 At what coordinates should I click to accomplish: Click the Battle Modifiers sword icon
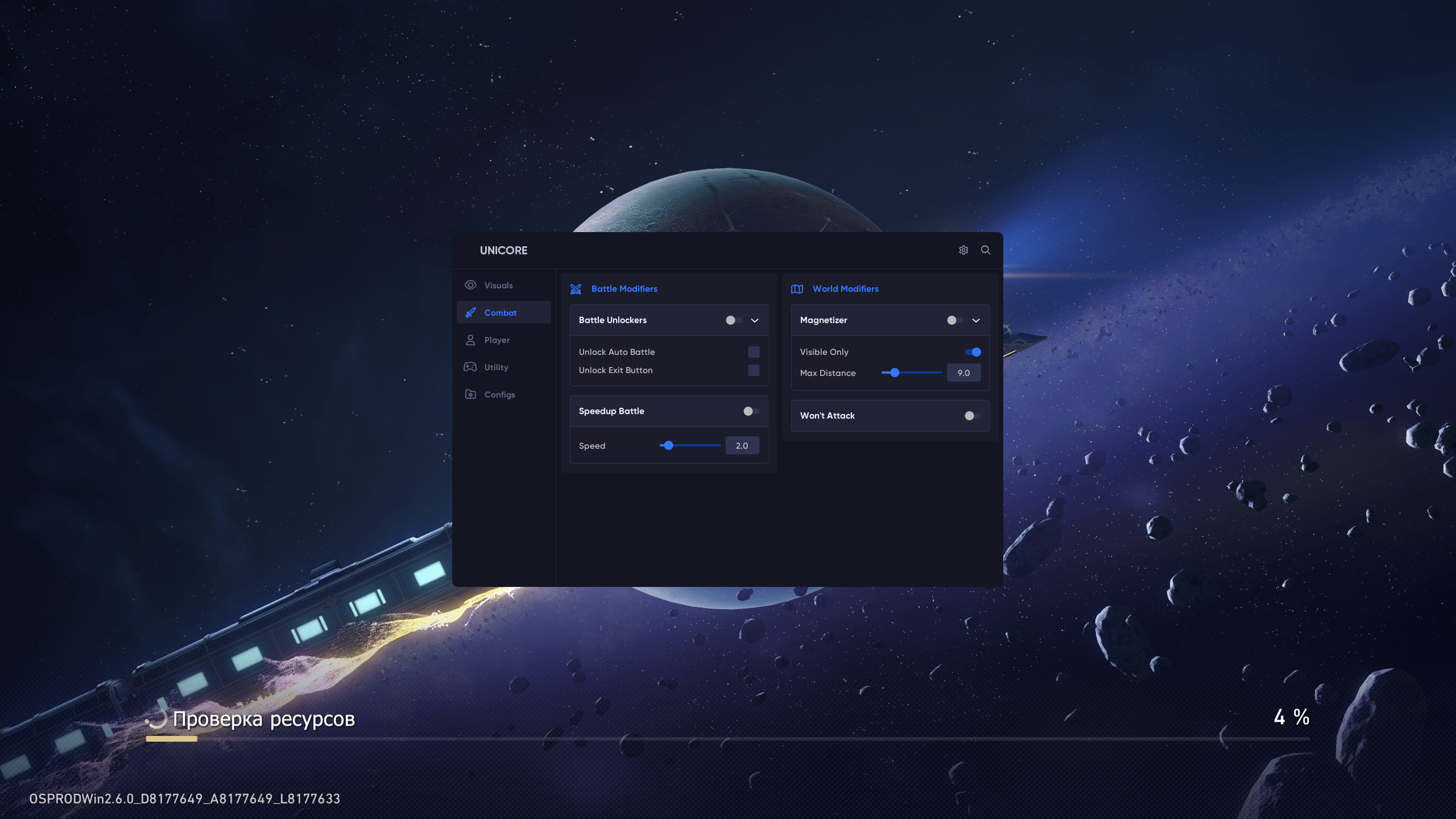576,289
